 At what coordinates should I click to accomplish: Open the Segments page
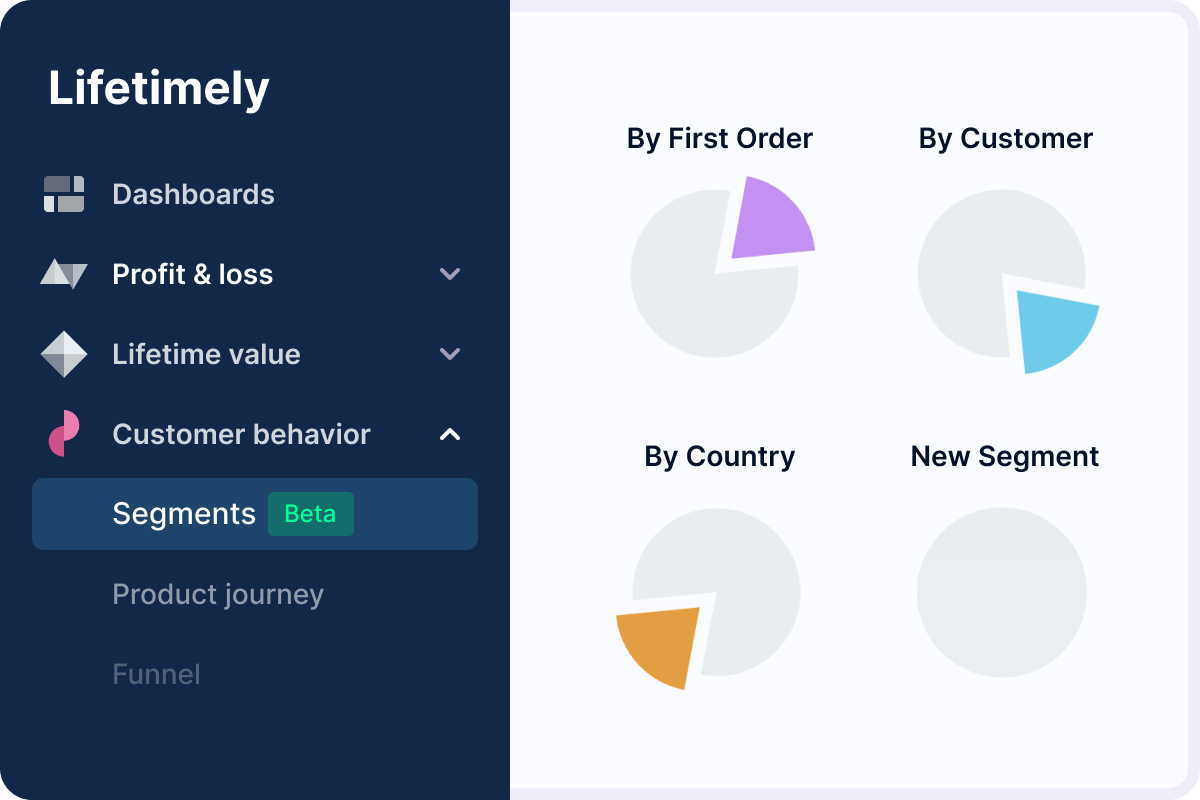pyautogui.click(x=185, y=513)
